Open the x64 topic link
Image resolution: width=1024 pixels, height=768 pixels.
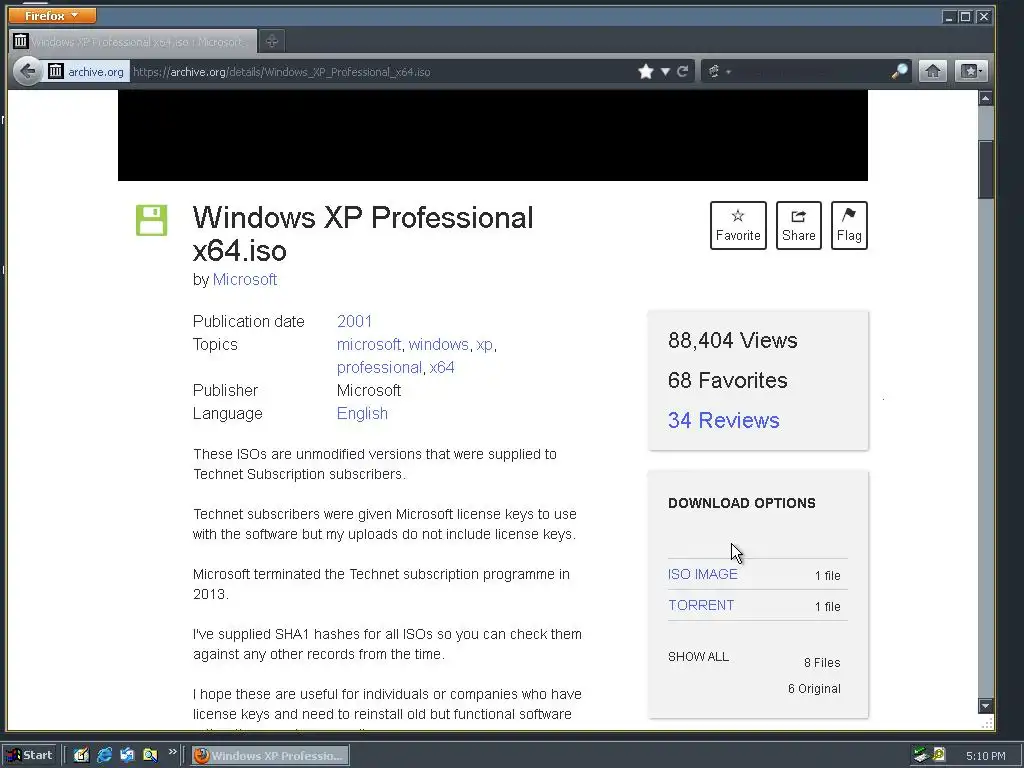click(442, 368)
